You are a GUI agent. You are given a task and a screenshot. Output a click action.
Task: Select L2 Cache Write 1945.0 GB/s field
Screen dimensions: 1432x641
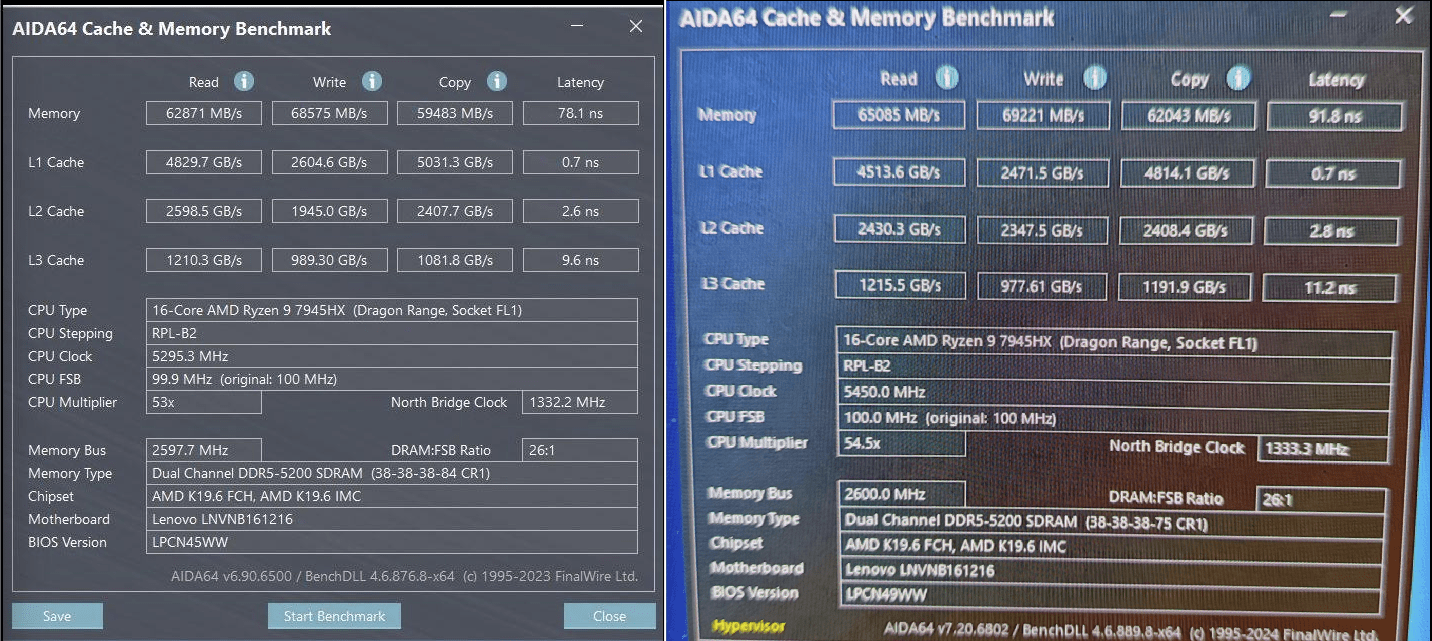329,211
